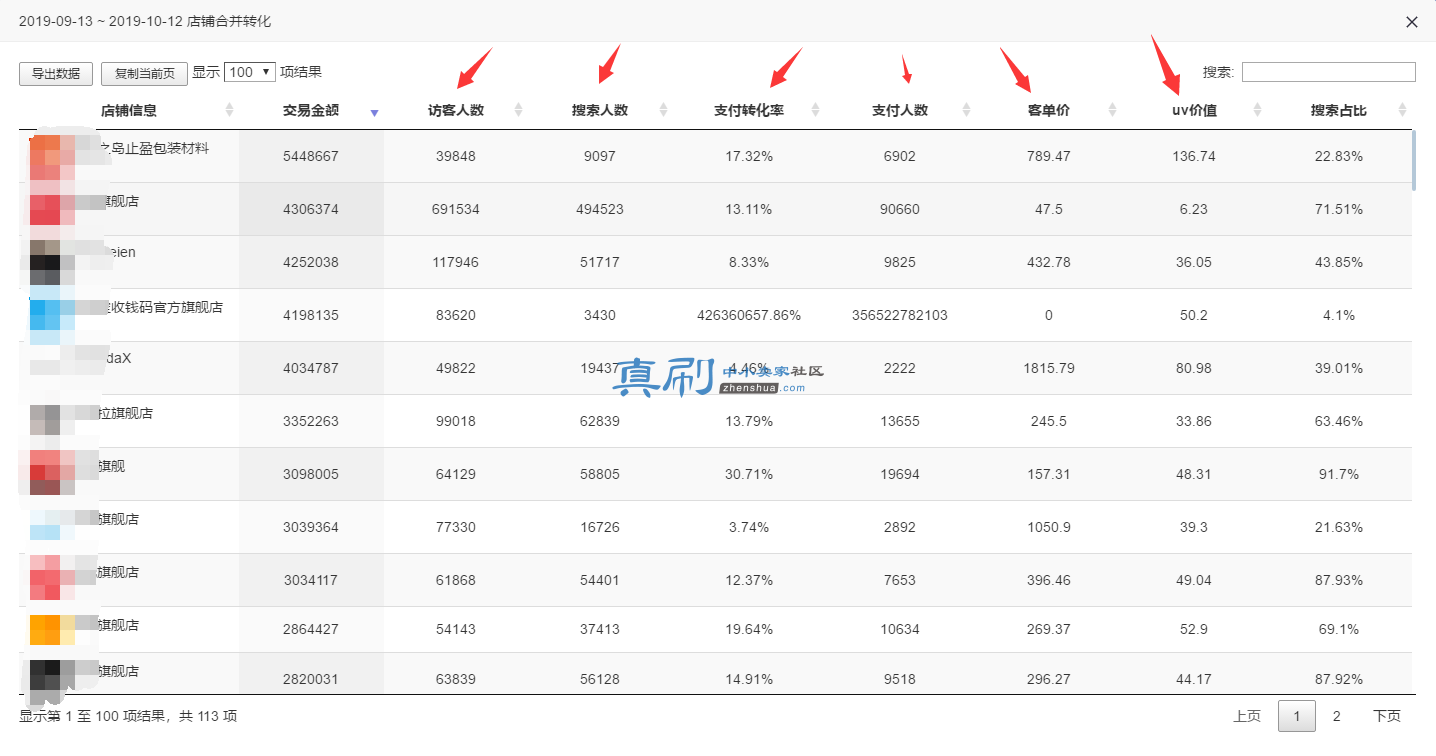Click the 交易金额 column header text

pos(311,110)
